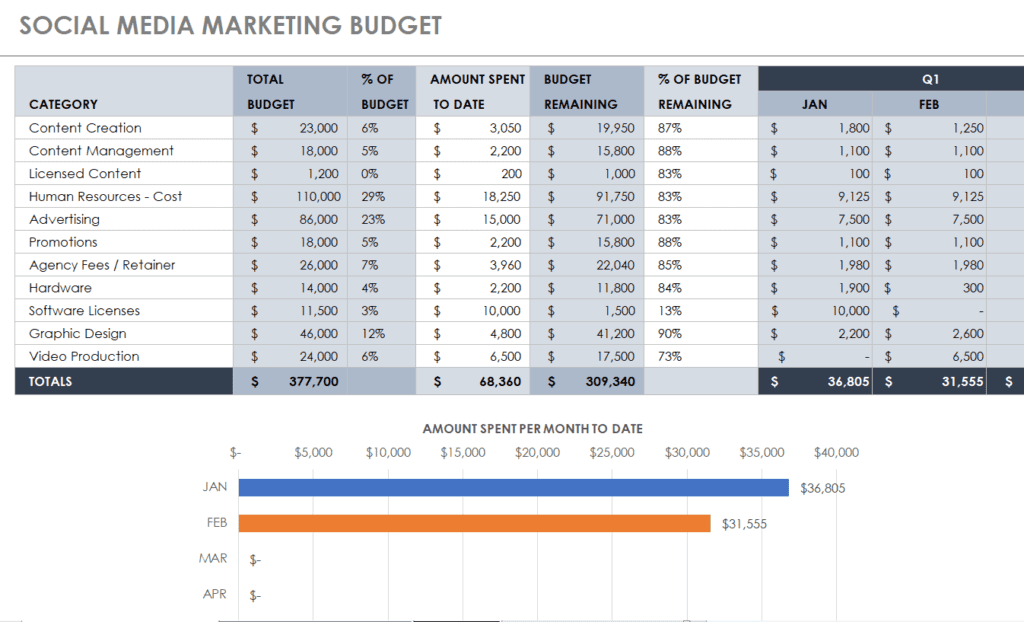The image size is (1024, 622).
Task: Click Advertising total budget 86,000
Action: (290, 220)
